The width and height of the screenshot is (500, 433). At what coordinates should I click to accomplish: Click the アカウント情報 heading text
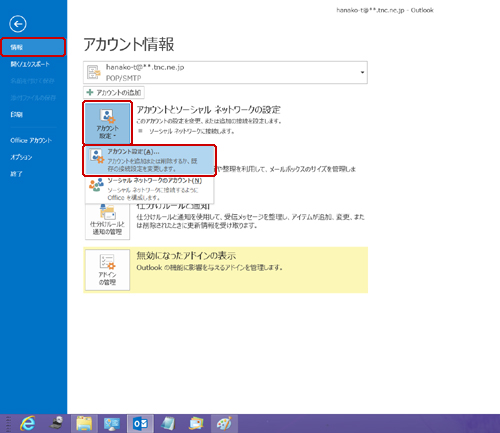[x=129, y=44]
